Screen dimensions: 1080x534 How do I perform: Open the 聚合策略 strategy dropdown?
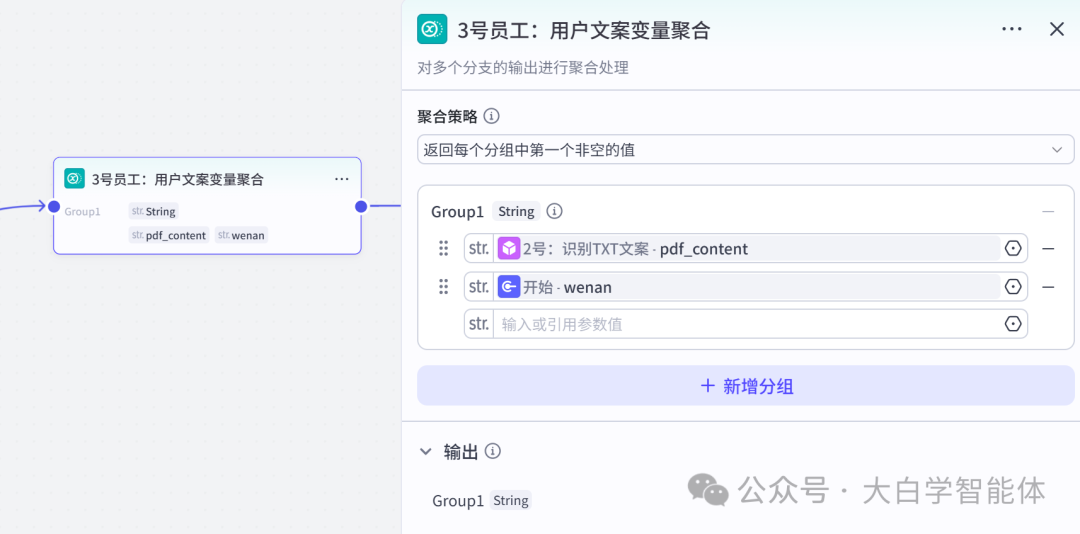coord(745,150)
